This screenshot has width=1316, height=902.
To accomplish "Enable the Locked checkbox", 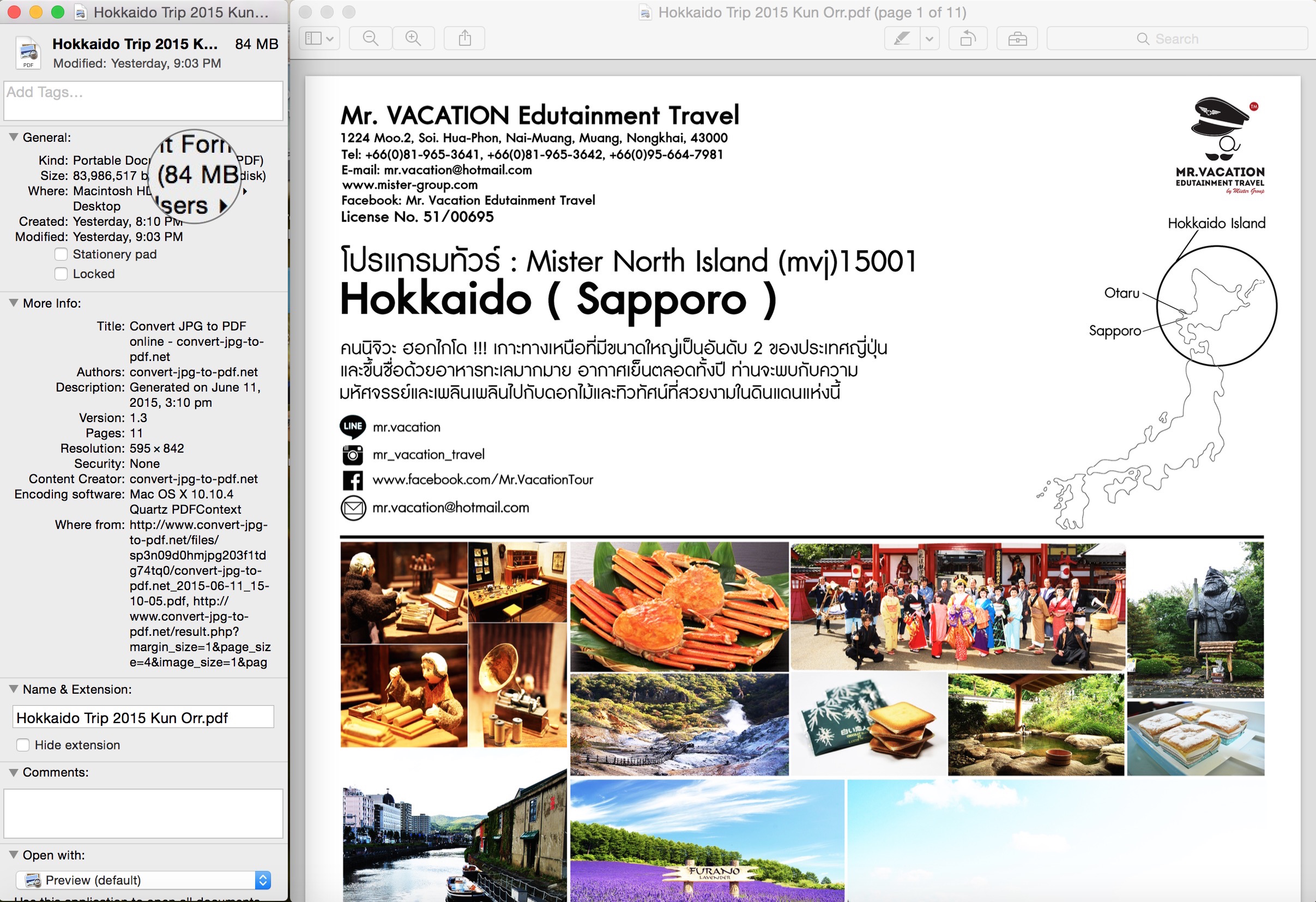I will click(61, 274).
